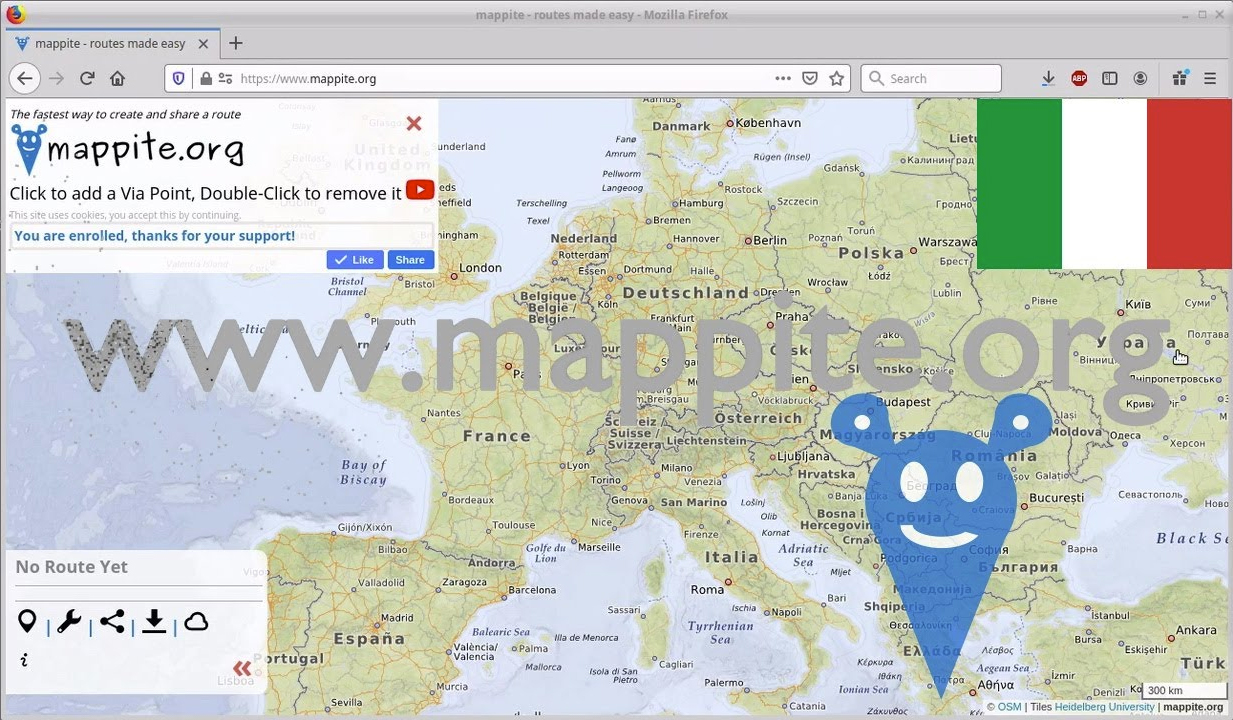This screenshot has width=1233, height=720.
Task: Click 'You are enrolled, thanks for your support!' message
Action: click(x=155, y=236)
